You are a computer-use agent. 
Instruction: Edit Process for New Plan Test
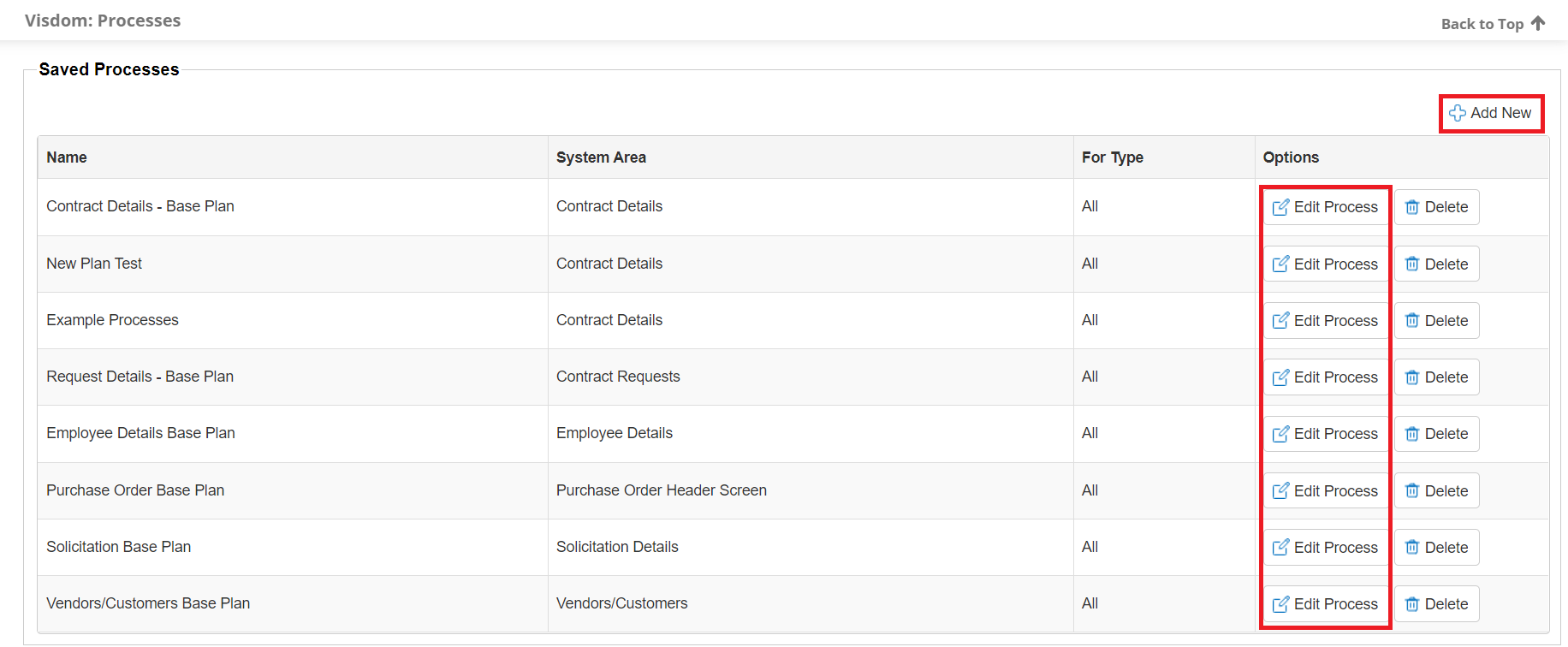tap(1326, 264)
